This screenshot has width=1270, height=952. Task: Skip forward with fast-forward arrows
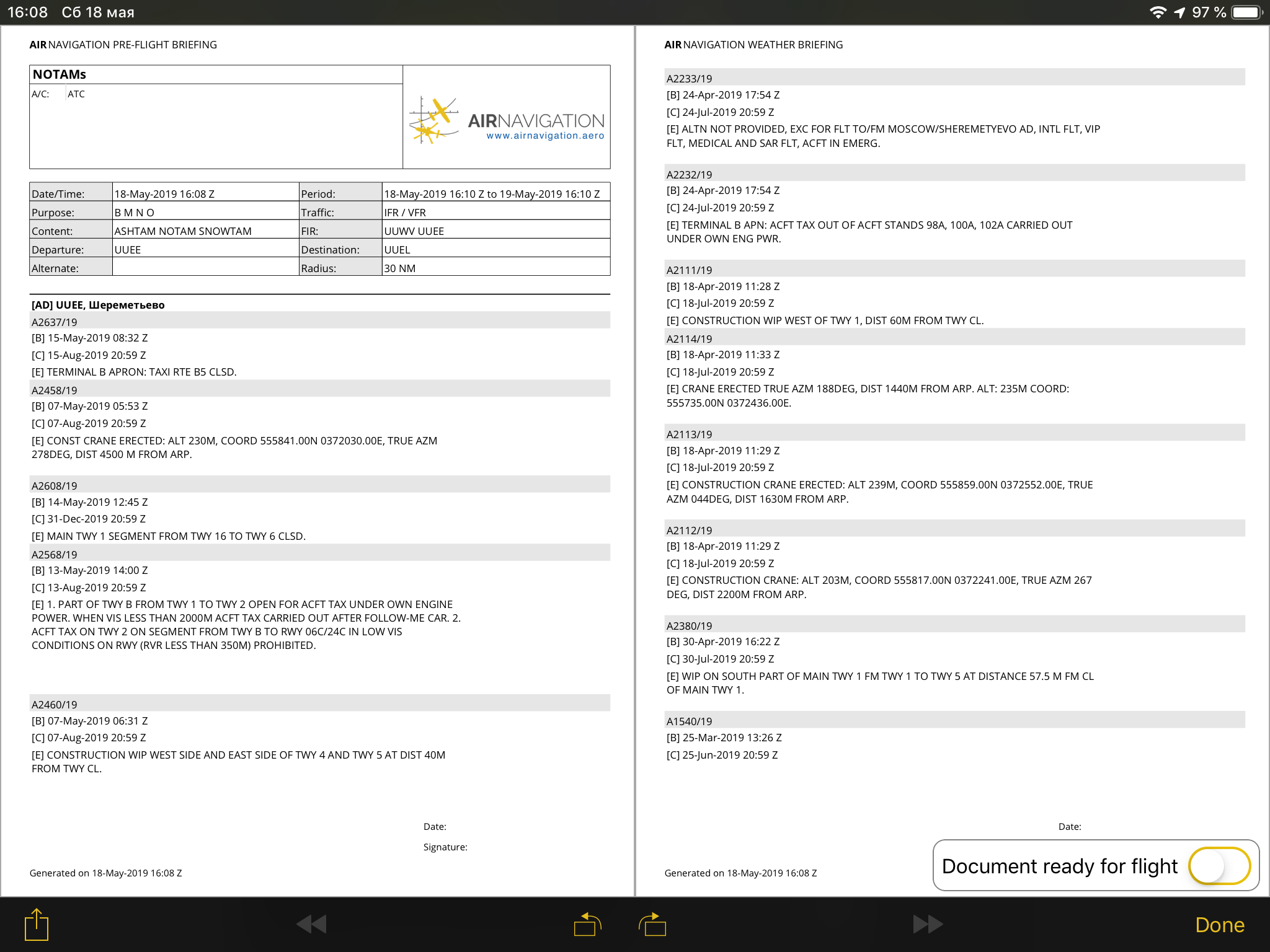point(928,924)
